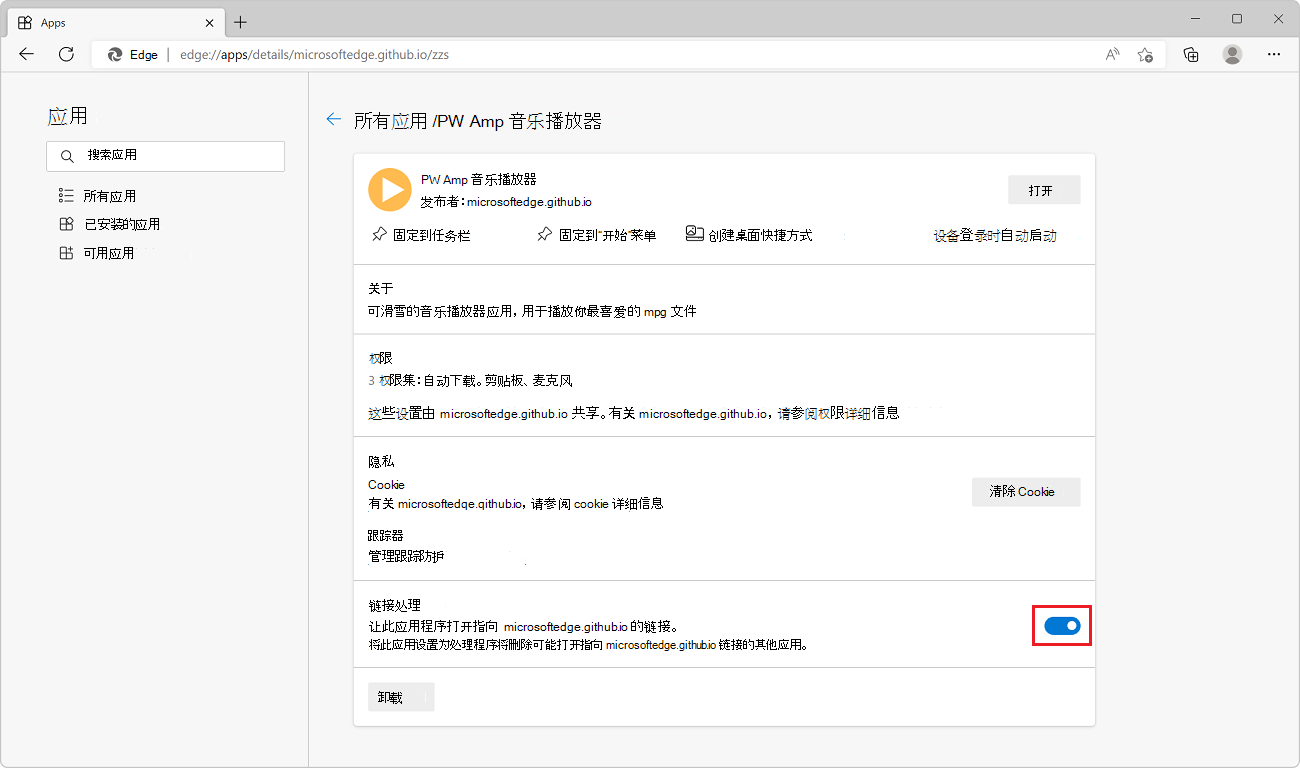Click 所有应用 in the breadcrumb heading

point(391,121)
